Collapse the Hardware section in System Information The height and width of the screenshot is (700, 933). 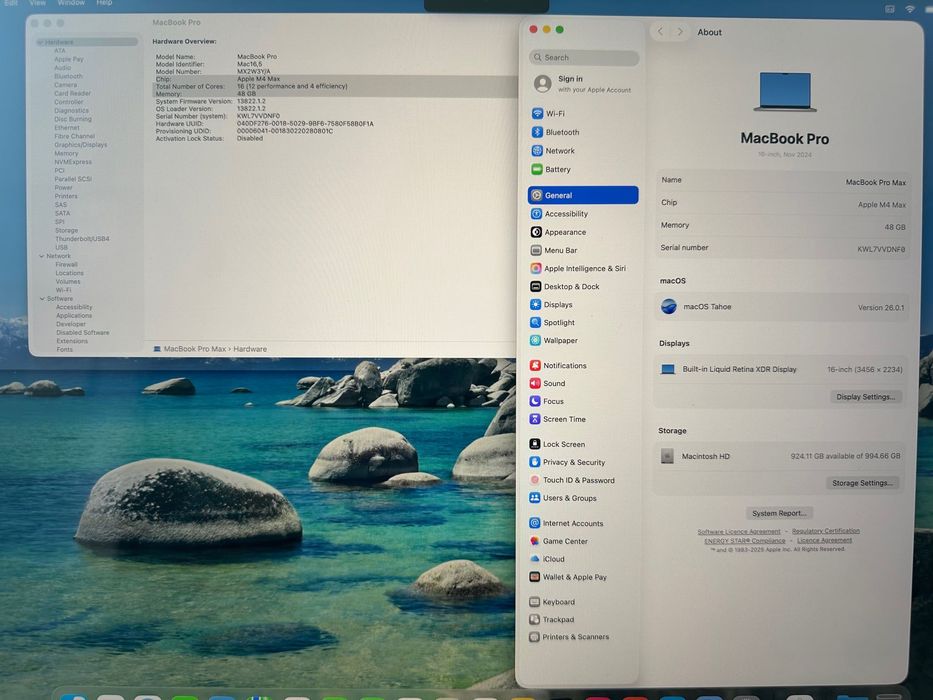tap(40, 42)
